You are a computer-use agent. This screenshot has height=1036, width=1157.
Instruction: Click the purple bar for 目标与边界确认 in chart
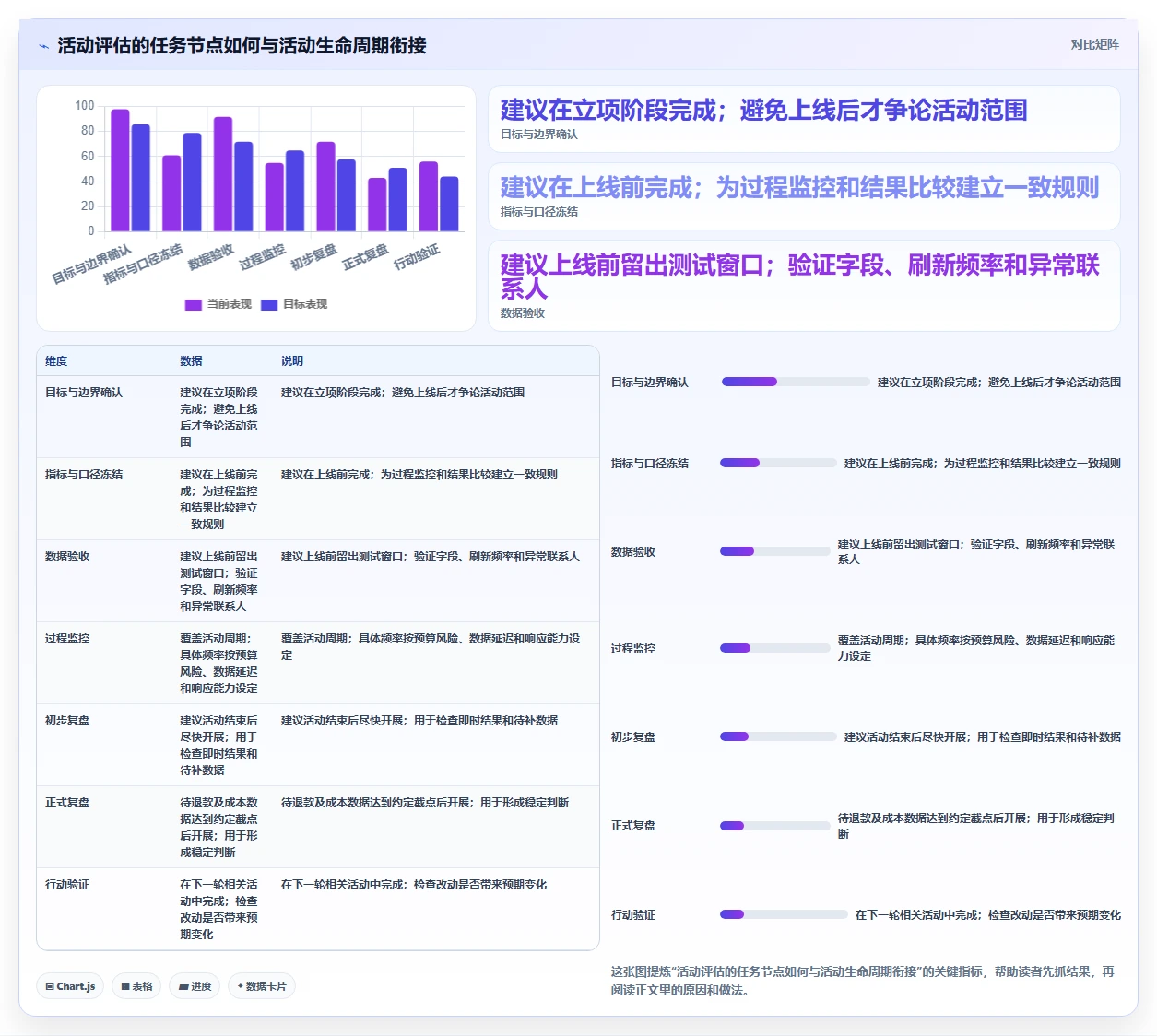[x=120, y=171]
